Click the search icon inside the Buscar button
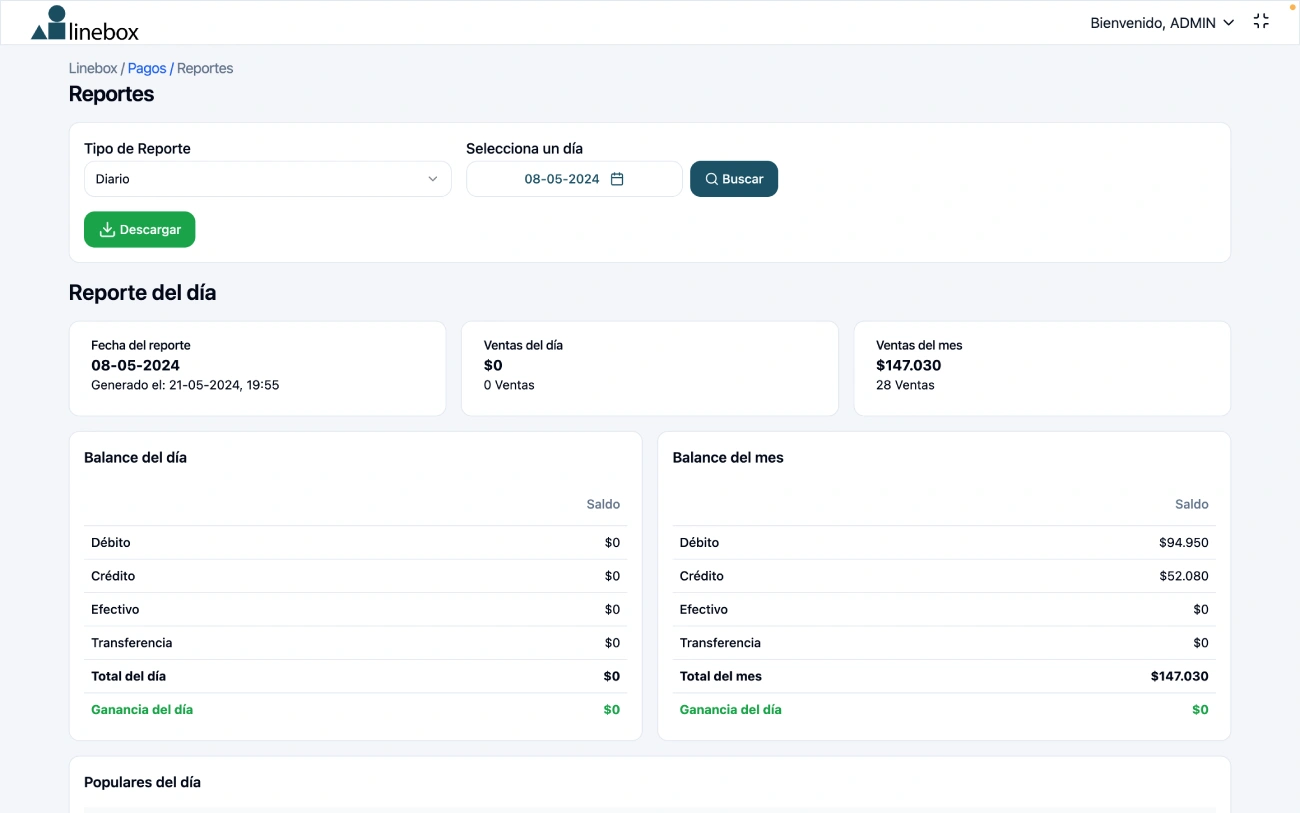Image resolution: width=1300 pixels, height=813 pixels. [x=711, y=178]
